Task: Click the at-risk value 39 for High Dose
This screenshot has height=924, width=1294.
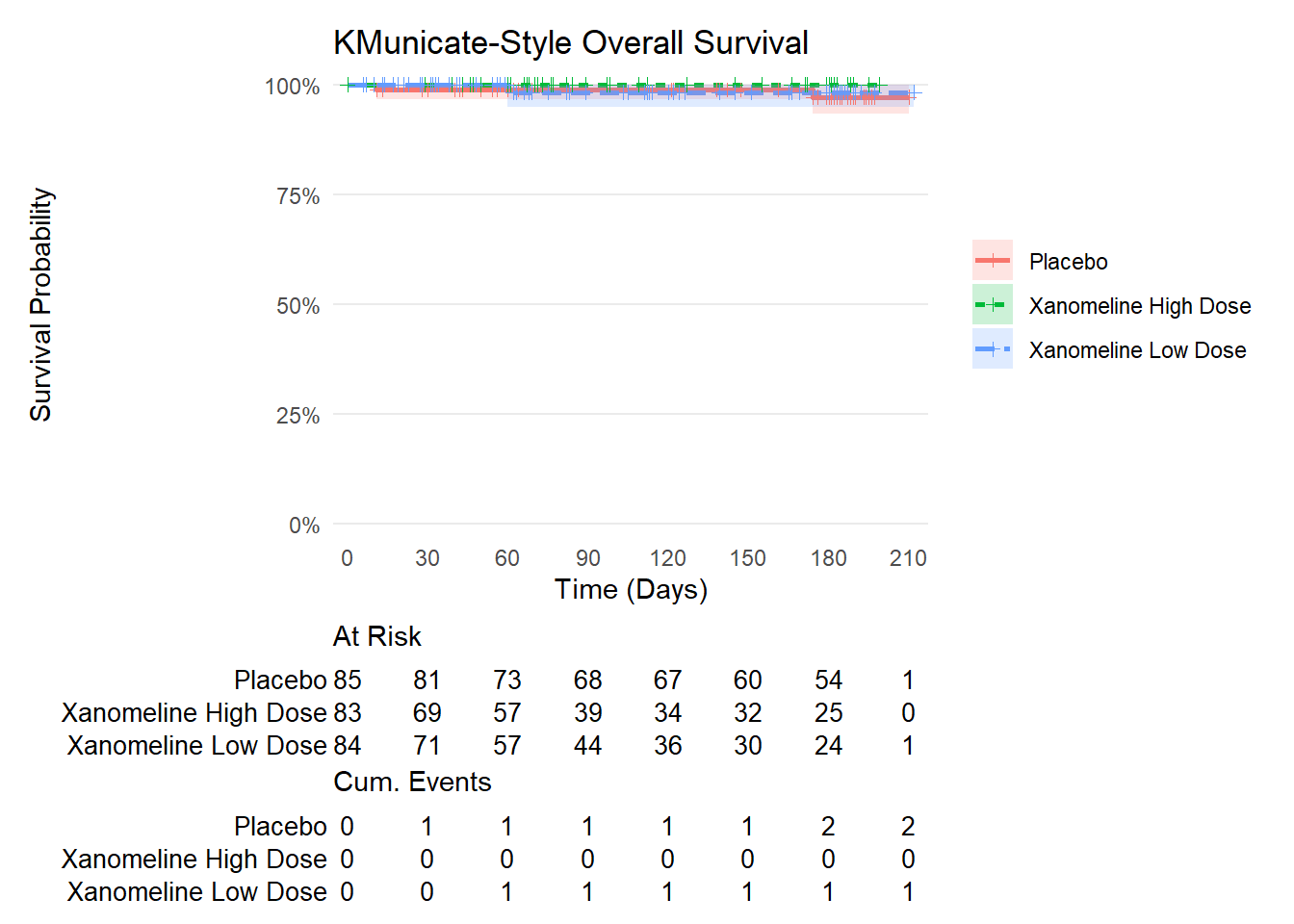Action: click(587, 713)
